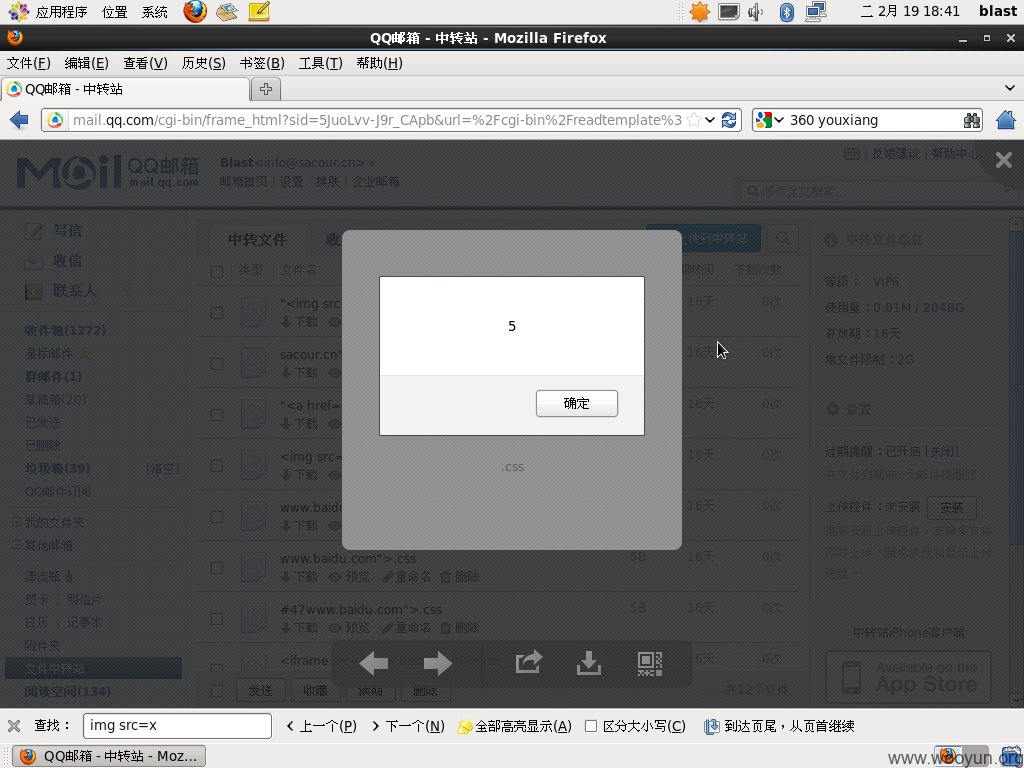Click the Firefox icon in title bar
The width and height of the screenshot is (1024, 768).
click(15, 37)
